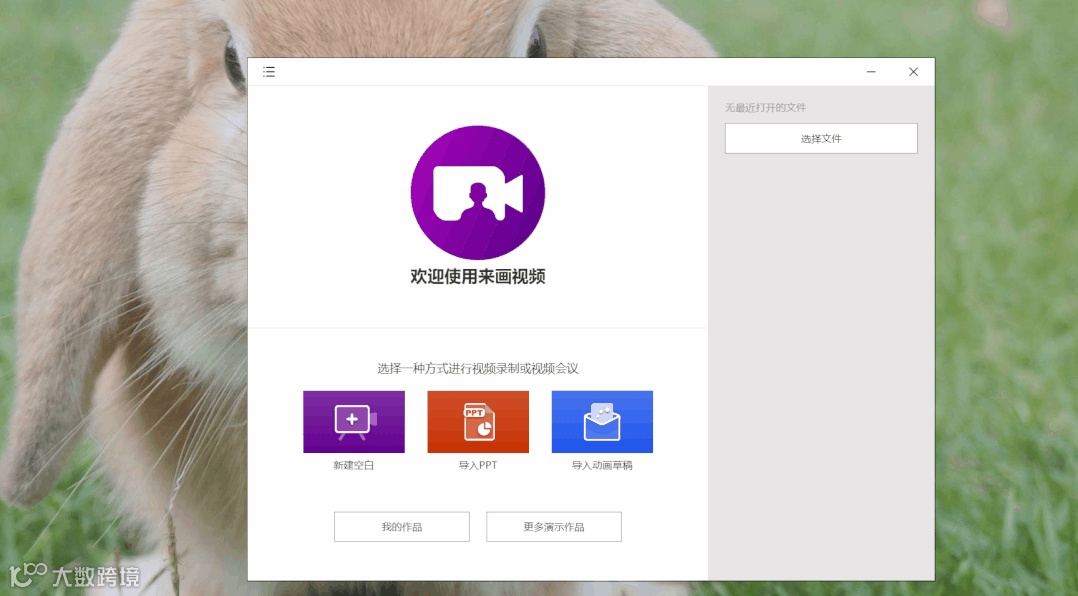Click the 导入PPT label text

(478, 465)
